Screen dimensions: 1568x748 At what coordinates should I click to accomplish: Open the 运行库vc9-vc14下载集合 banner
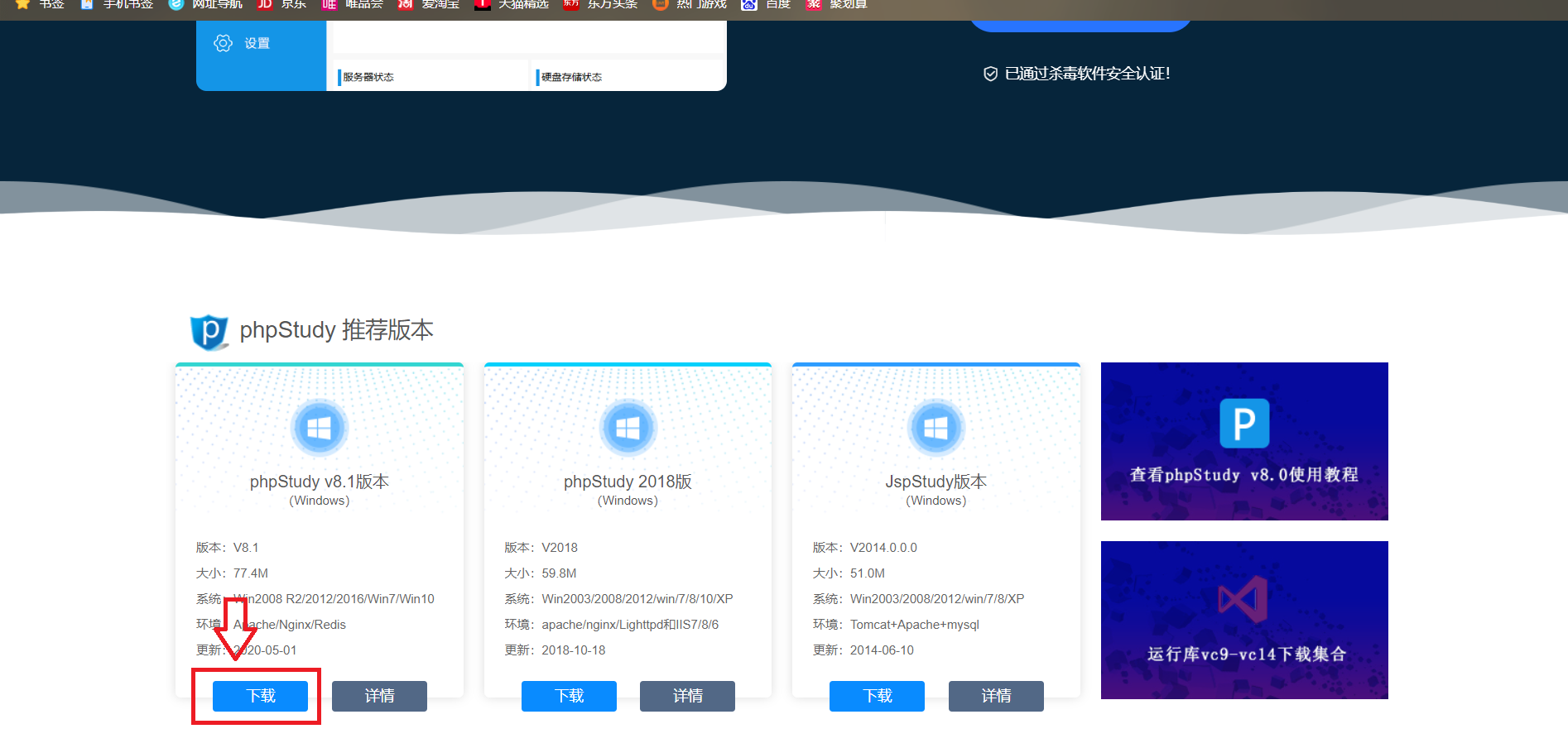[x=1244, y=620]
